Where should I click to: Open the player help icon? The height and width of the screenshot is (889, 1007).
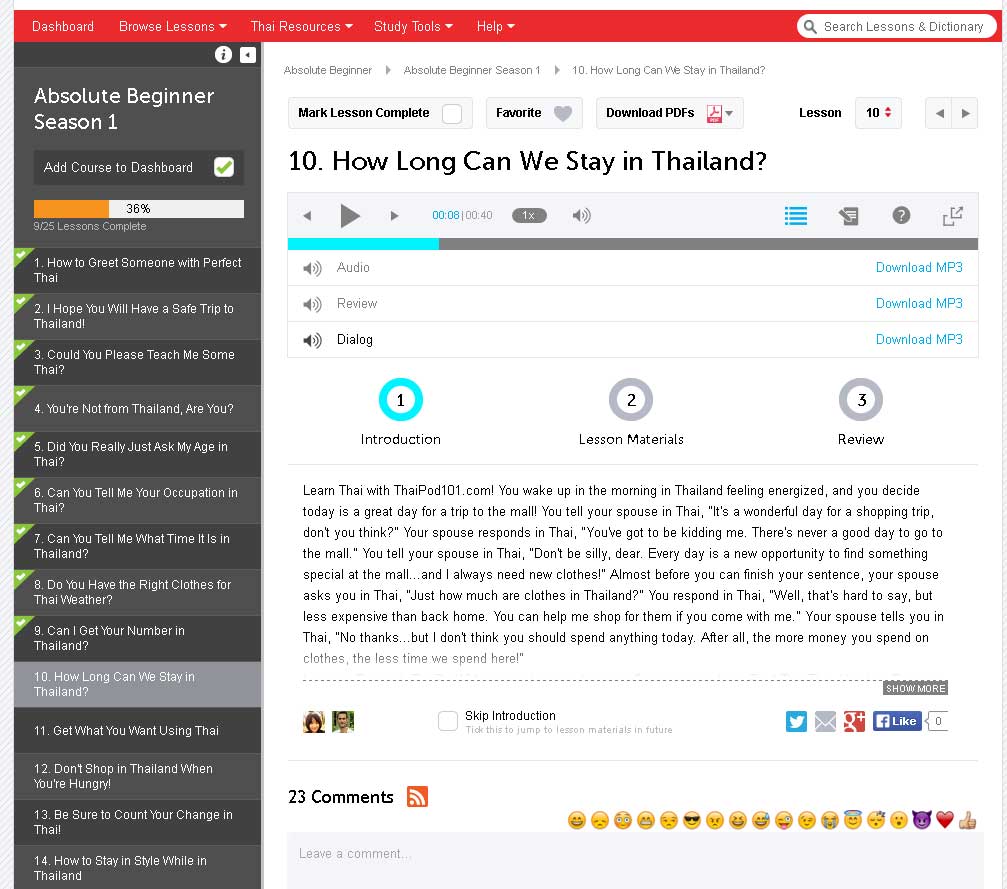tap(901, 215)
